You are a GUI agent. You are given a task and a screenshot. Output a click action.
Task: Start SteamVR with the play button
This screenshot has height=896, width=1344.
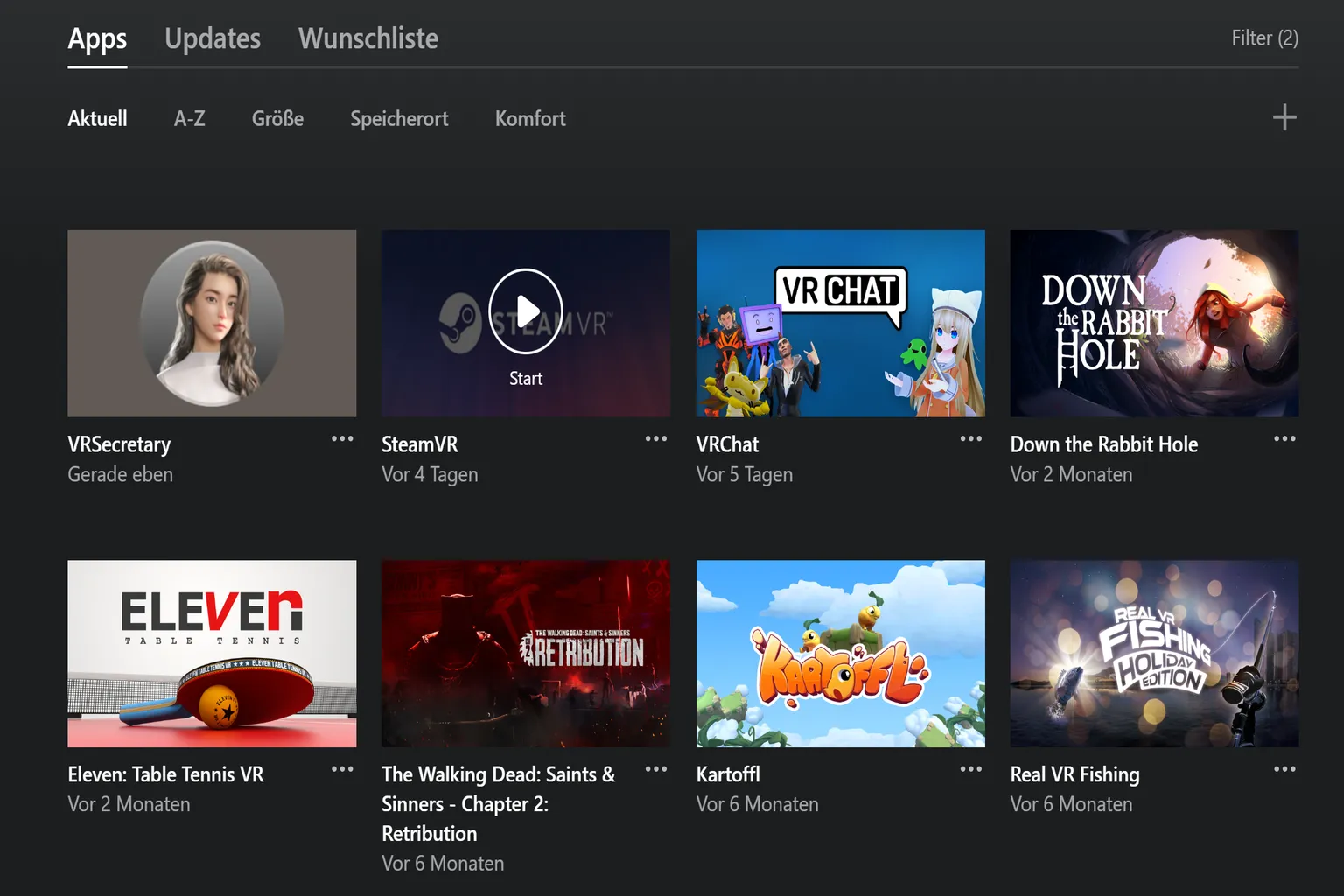[x=526, y=311]
